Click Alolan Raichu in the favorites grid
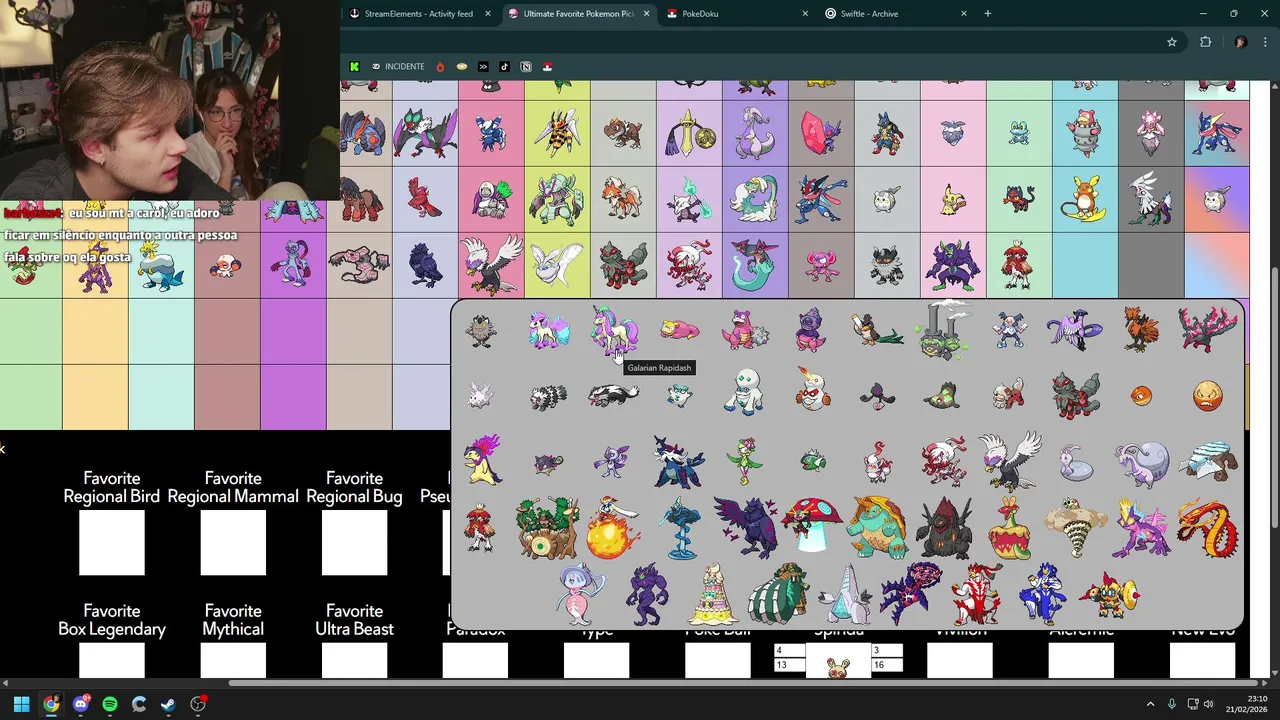Image resolution: width=1280 pixels, height=720 pixels. coord(1085,198)
